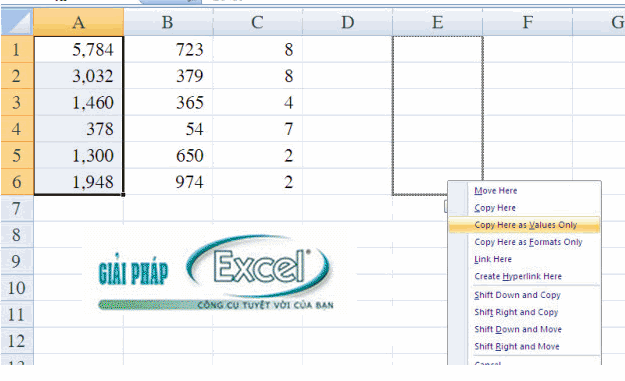Select column A header
Viewport: 625px width, 381px height.
coord(79,22)
